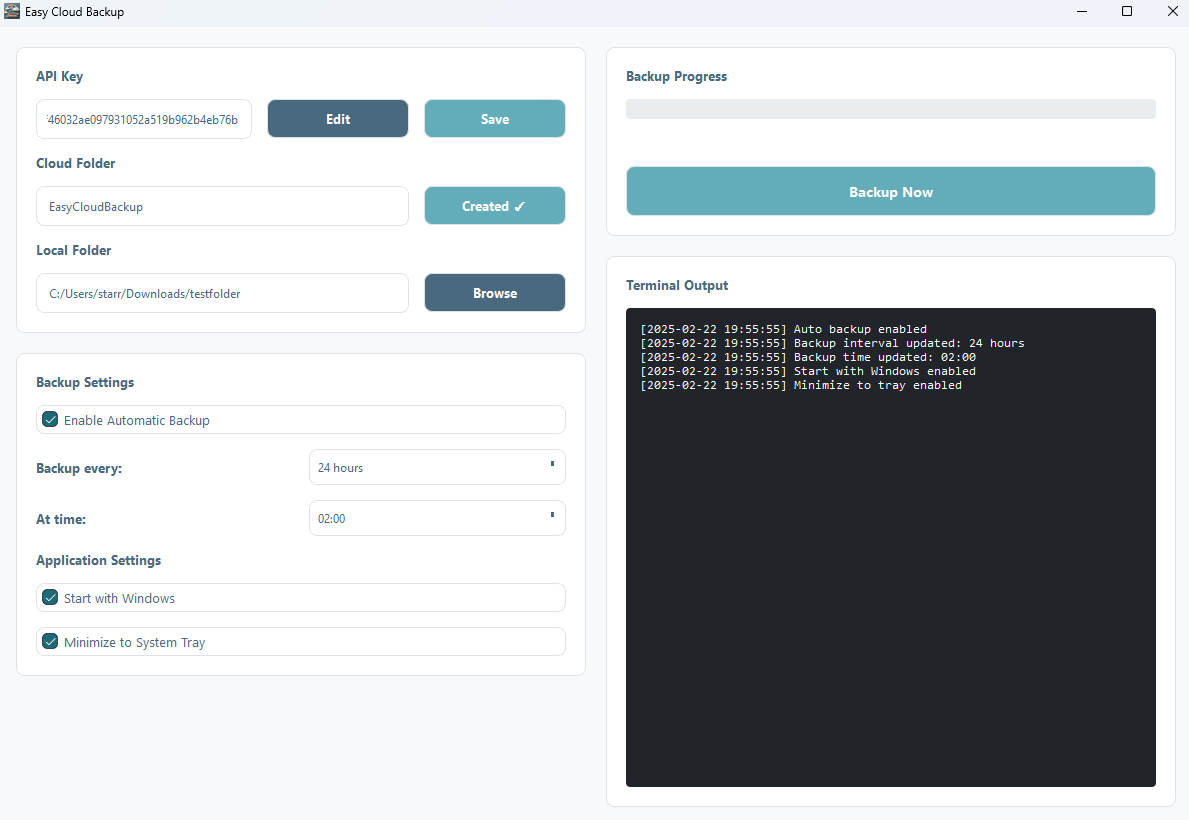This screenshot has height=820, width=1189.
Task: Click the Local Folder path field
Action: point(222,294)
